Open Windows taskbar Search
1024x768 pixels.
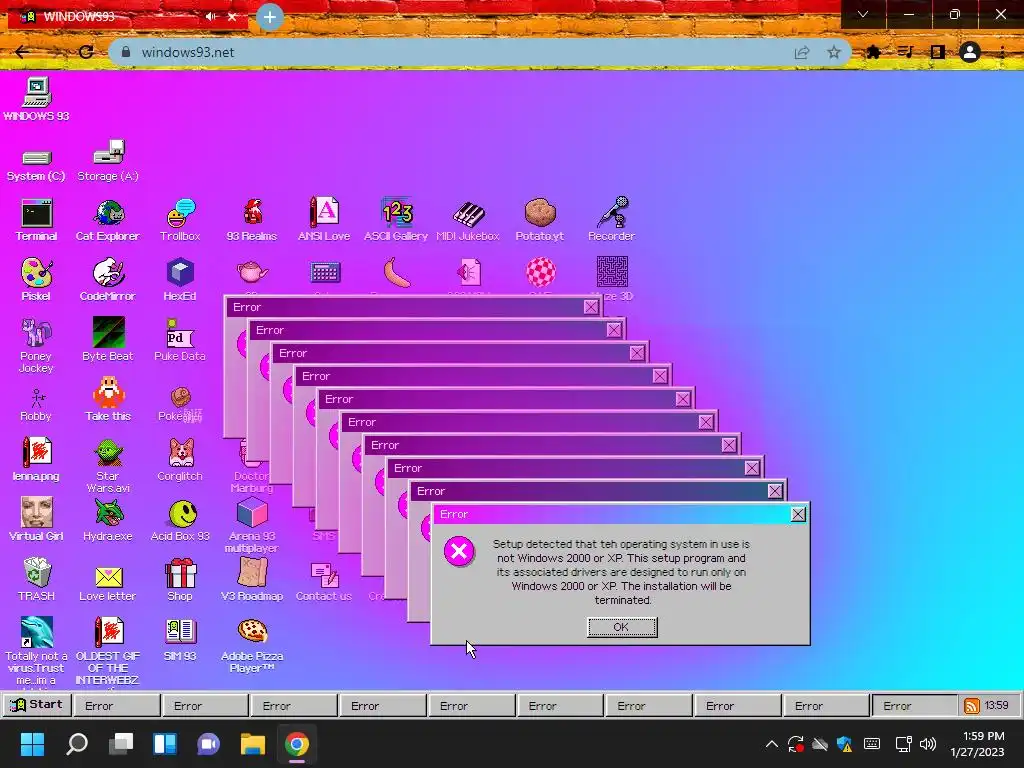point(77,744)
